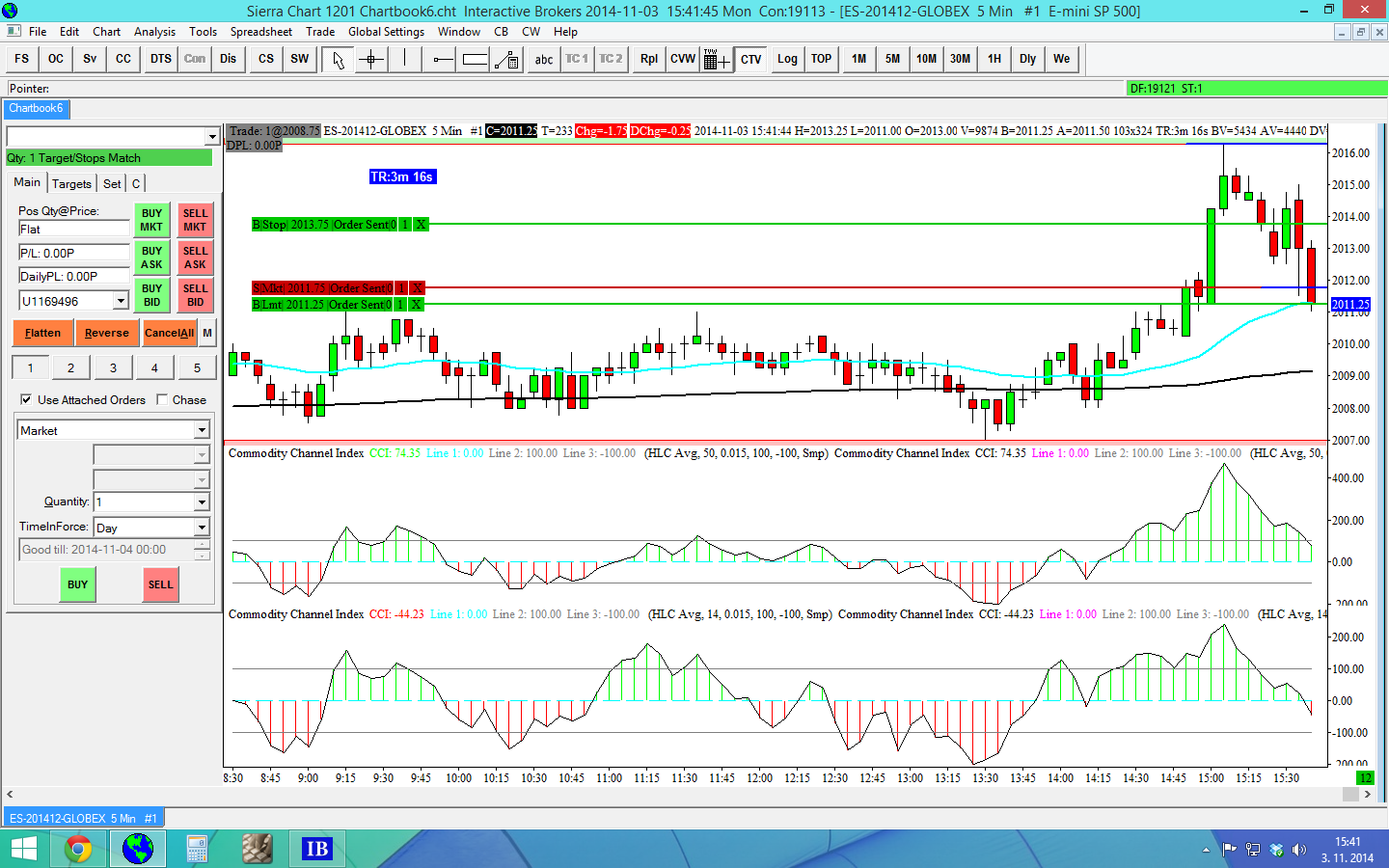
Task: Click the green BUY button at panel bottom
Action: point(78,584)
